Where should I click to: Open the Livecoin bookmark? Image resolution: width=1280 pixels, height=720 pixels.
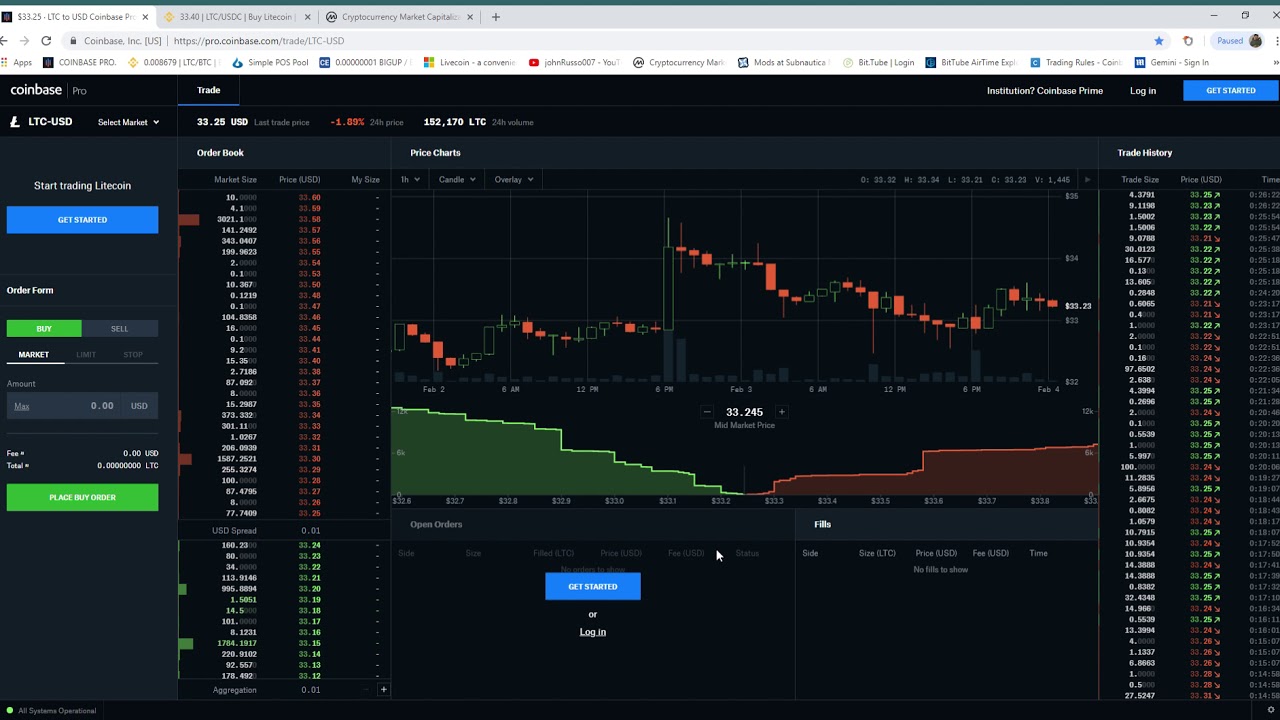point(470,62)
